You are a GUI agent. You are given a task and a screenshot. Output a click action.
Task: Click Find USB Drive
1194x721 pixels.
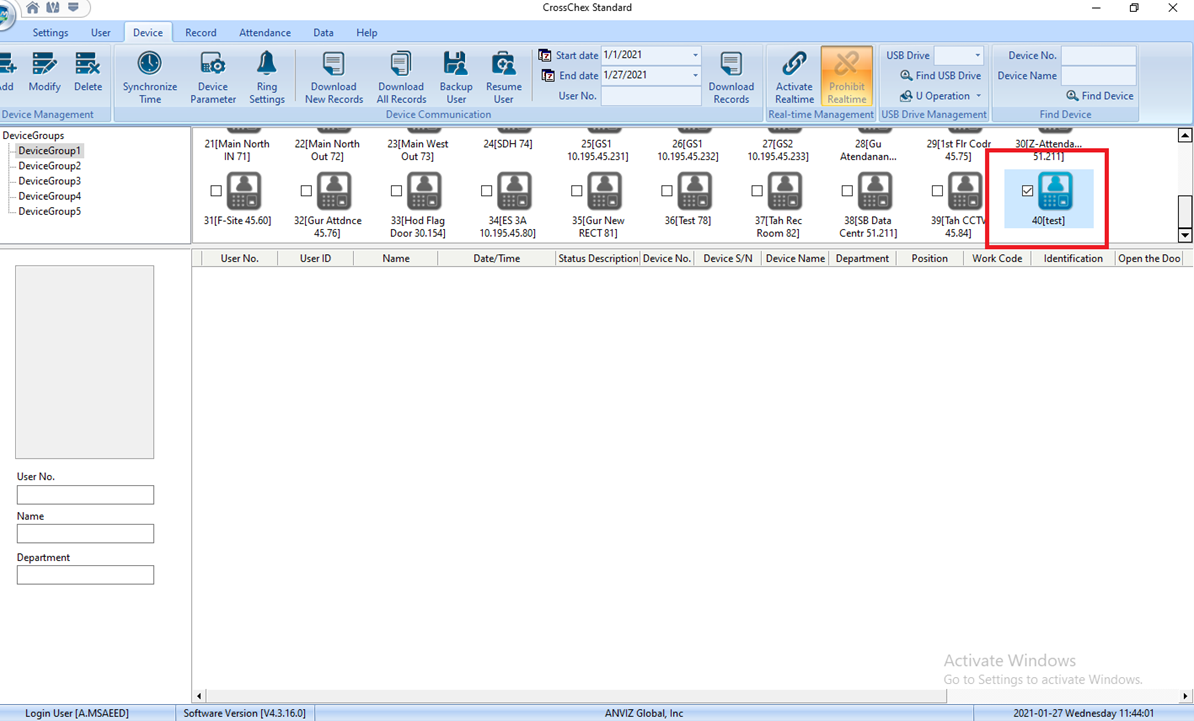point(940,75)
